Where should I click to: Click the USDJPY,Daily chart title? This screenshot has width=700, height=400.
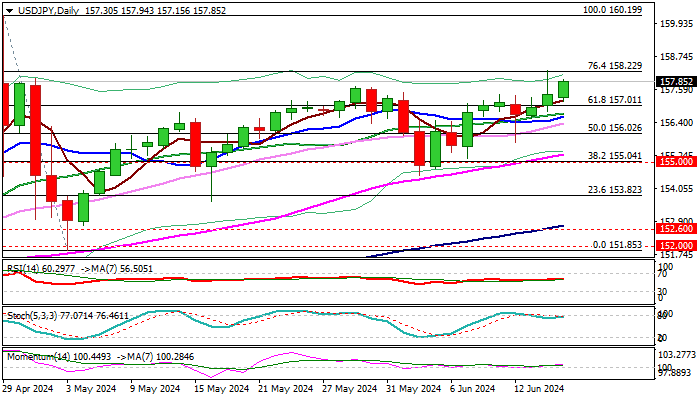coord(40,7)
